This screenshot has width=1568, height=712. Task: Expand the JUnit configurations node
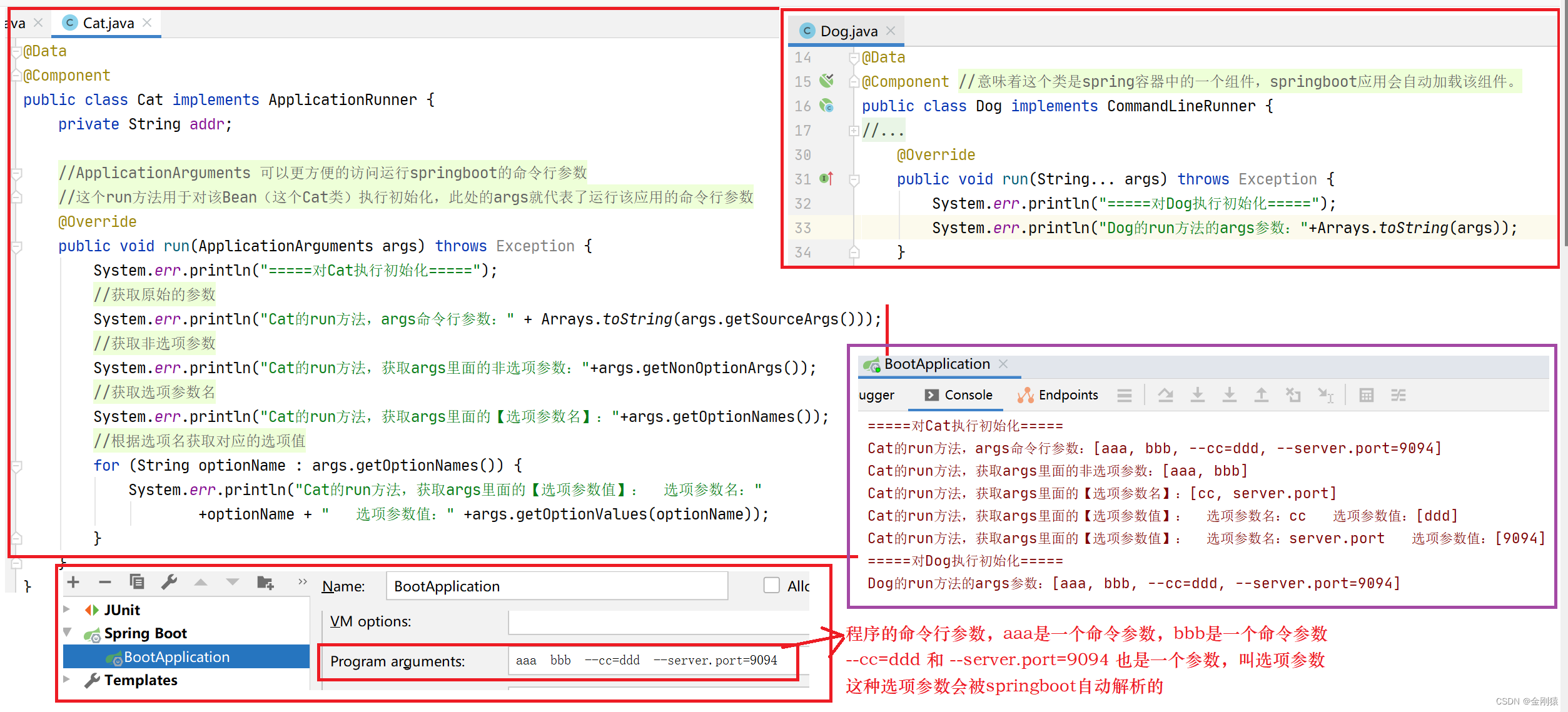click(67, 609)
